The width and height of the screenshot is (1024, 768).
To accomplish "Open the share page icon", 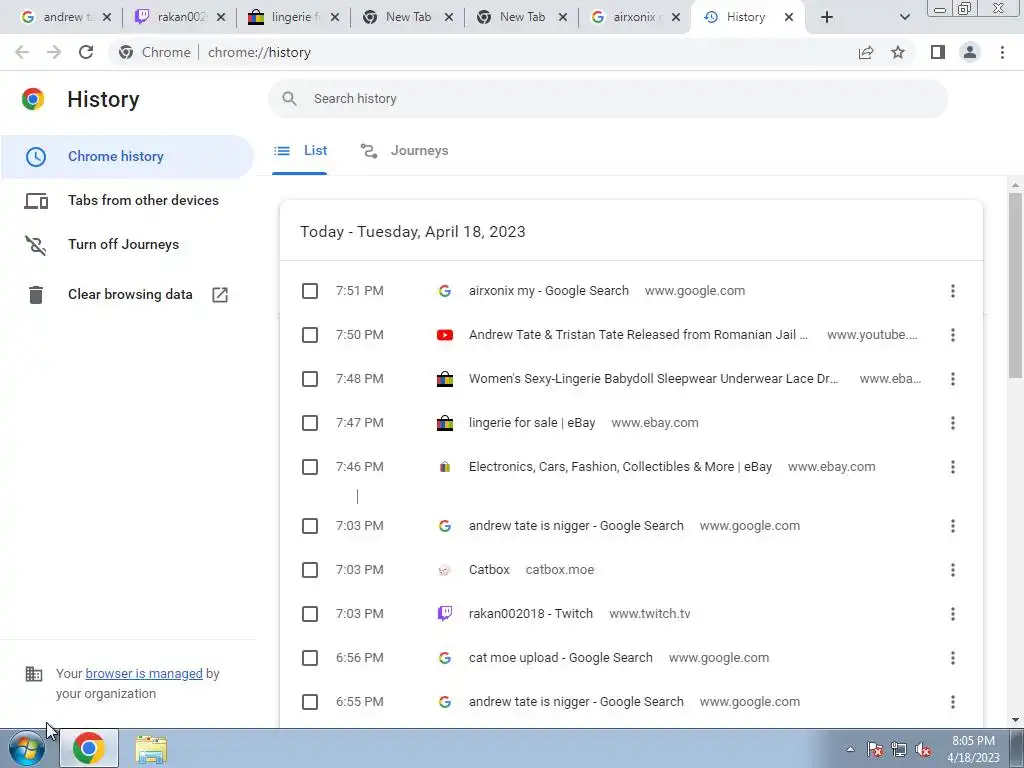I will point(866,52).
